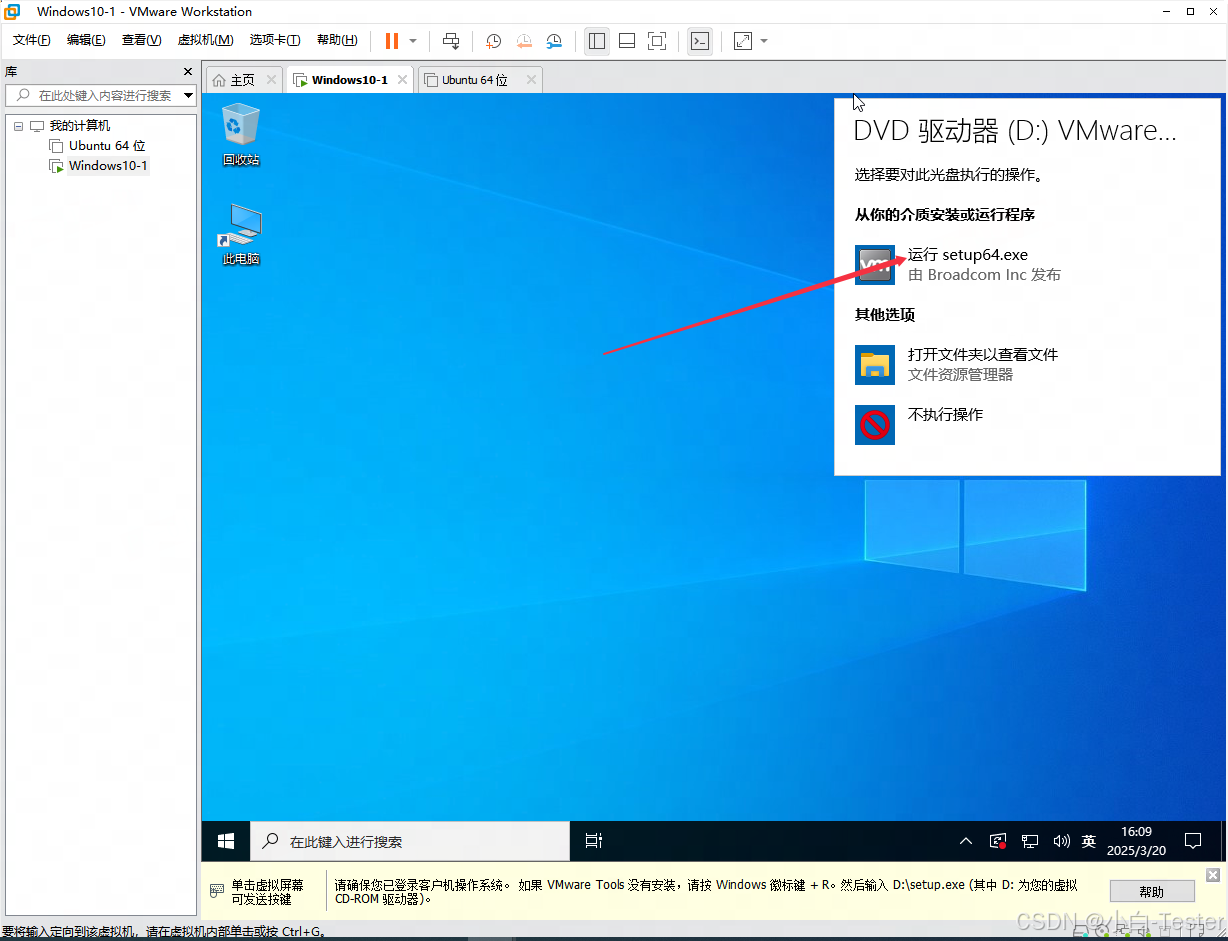Open the 帮助(H) menu
This screenshot has height=941, width=1228.
coord(337,40)
